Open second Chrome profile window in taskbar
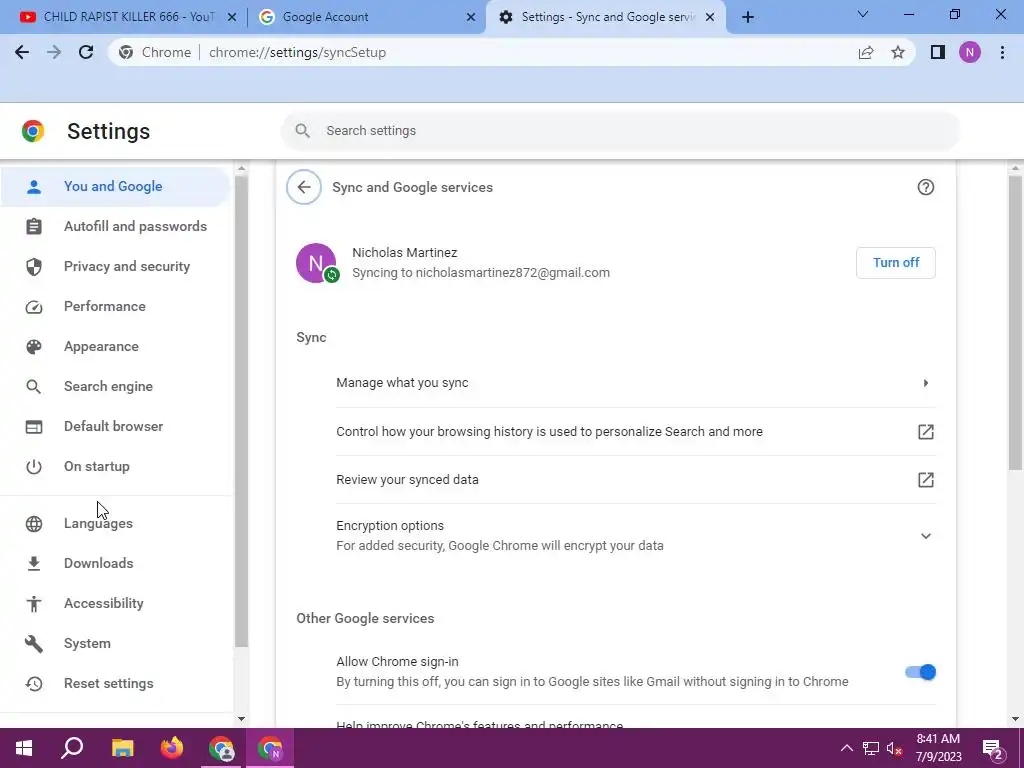The width and height of the screenshot is (1024, 768). [270, 748]
